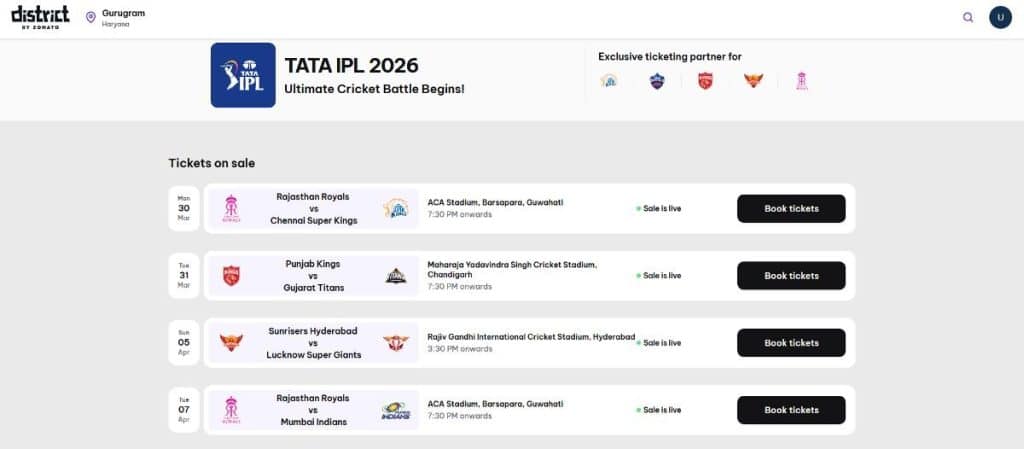Book tickets for Rajasthan Royals vs Mumbai
This screenshot has height=449, width=1024.
791,410
